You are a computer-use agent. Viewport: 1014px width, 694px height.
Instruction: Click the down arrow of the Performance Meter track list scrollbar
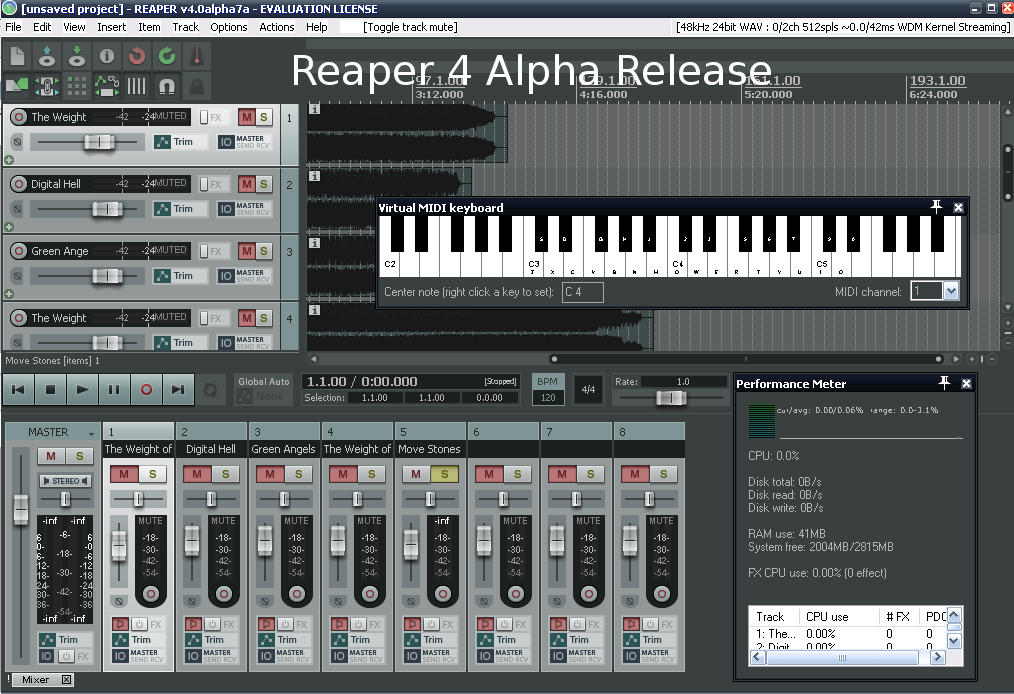click(x=953, y=640)
